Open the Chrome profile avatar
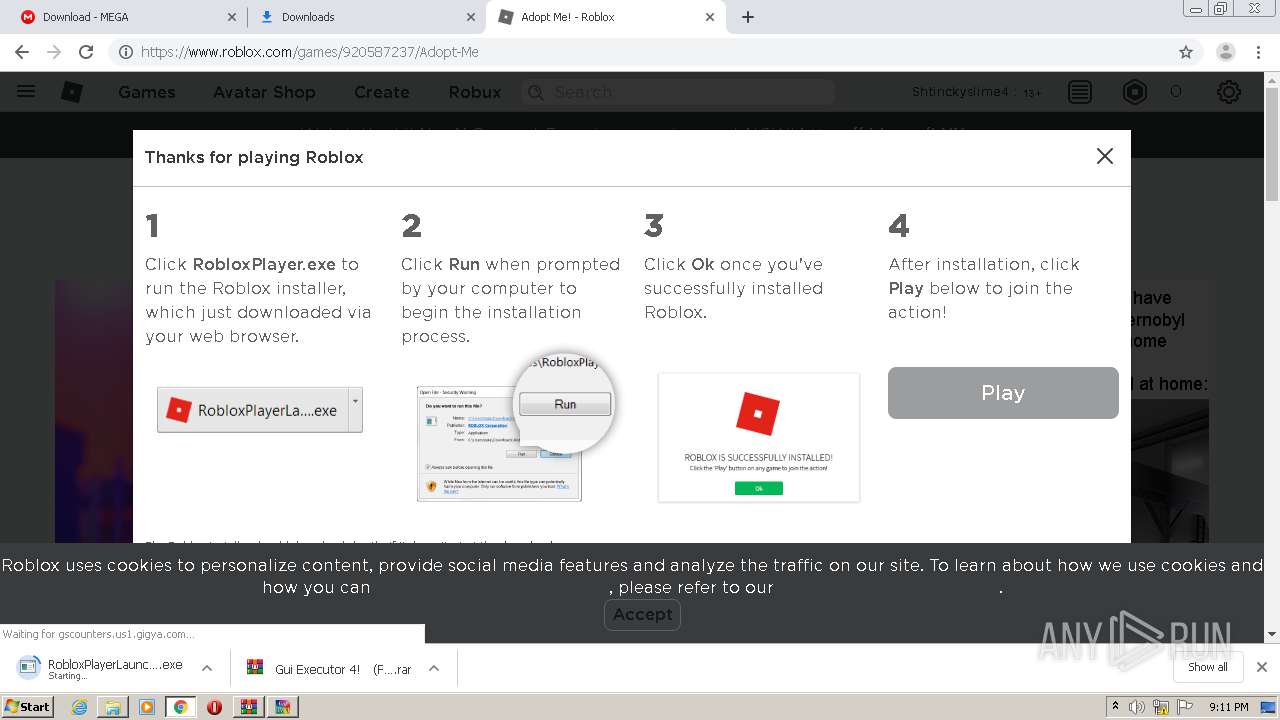 tap(1226, 52)
